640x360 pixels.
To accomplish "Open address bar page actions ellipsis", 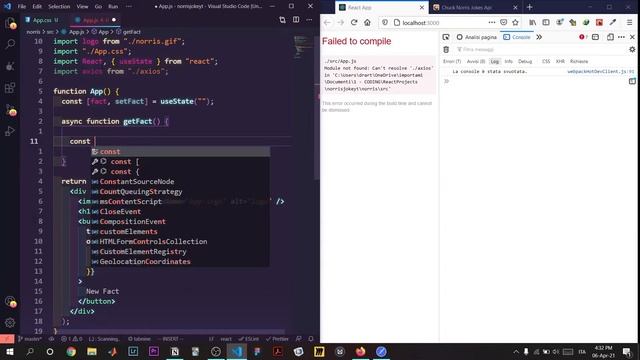I will [x=492, y=23].
